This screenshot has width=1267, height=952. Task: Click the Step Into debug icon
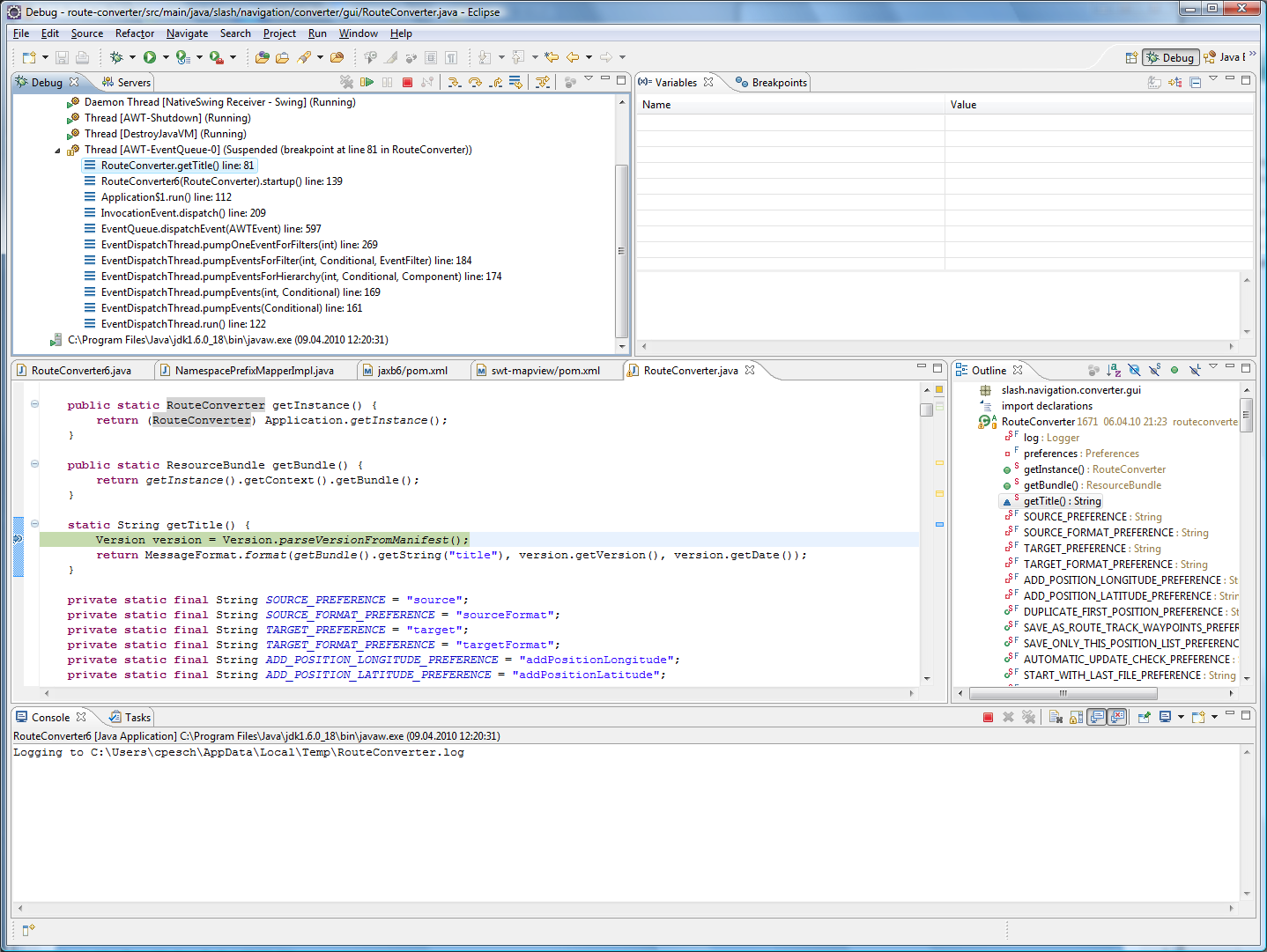(x=454, y=82)
